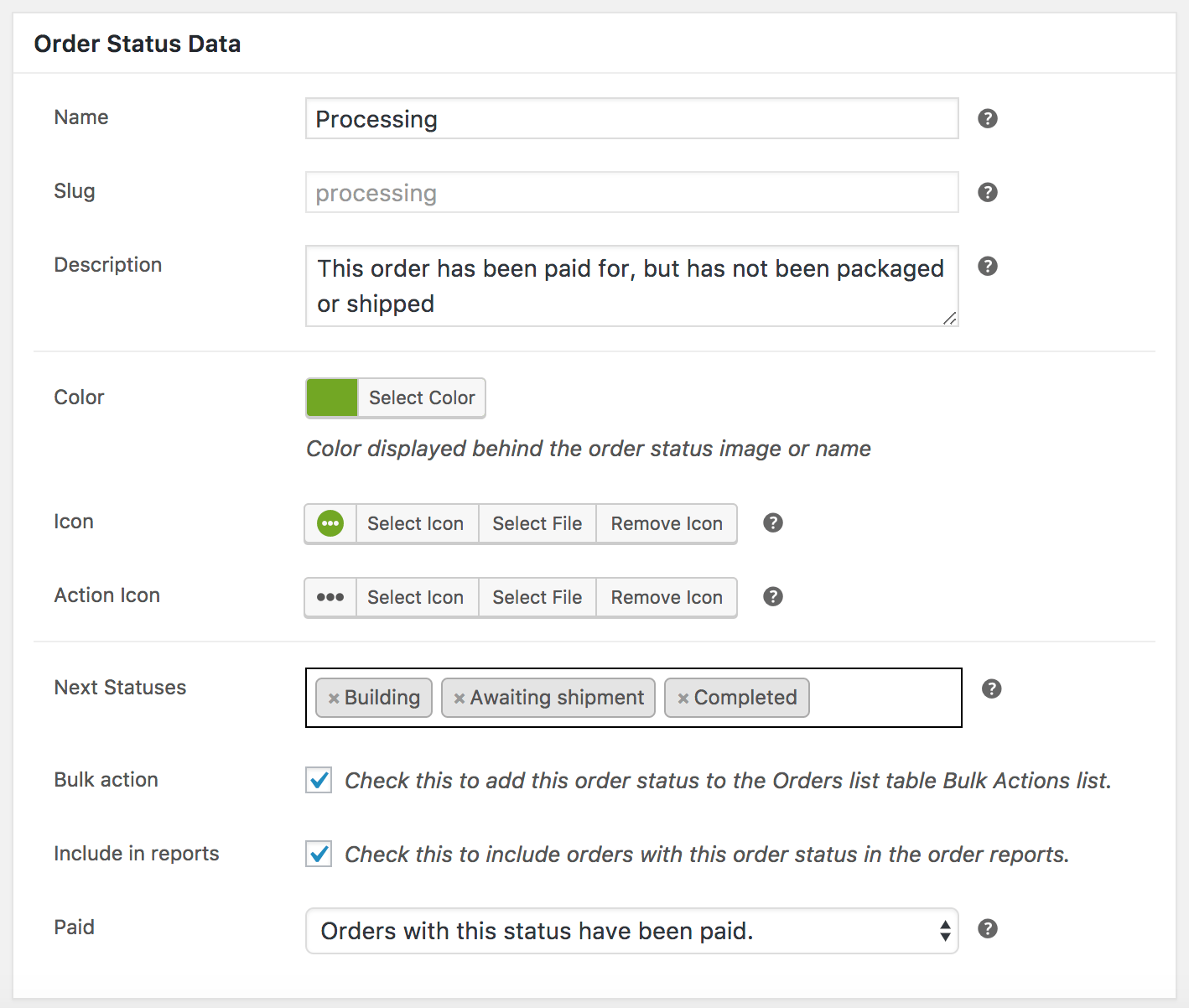
Task: Click Select Icon for the Icon row
Action: coord(416,522)
